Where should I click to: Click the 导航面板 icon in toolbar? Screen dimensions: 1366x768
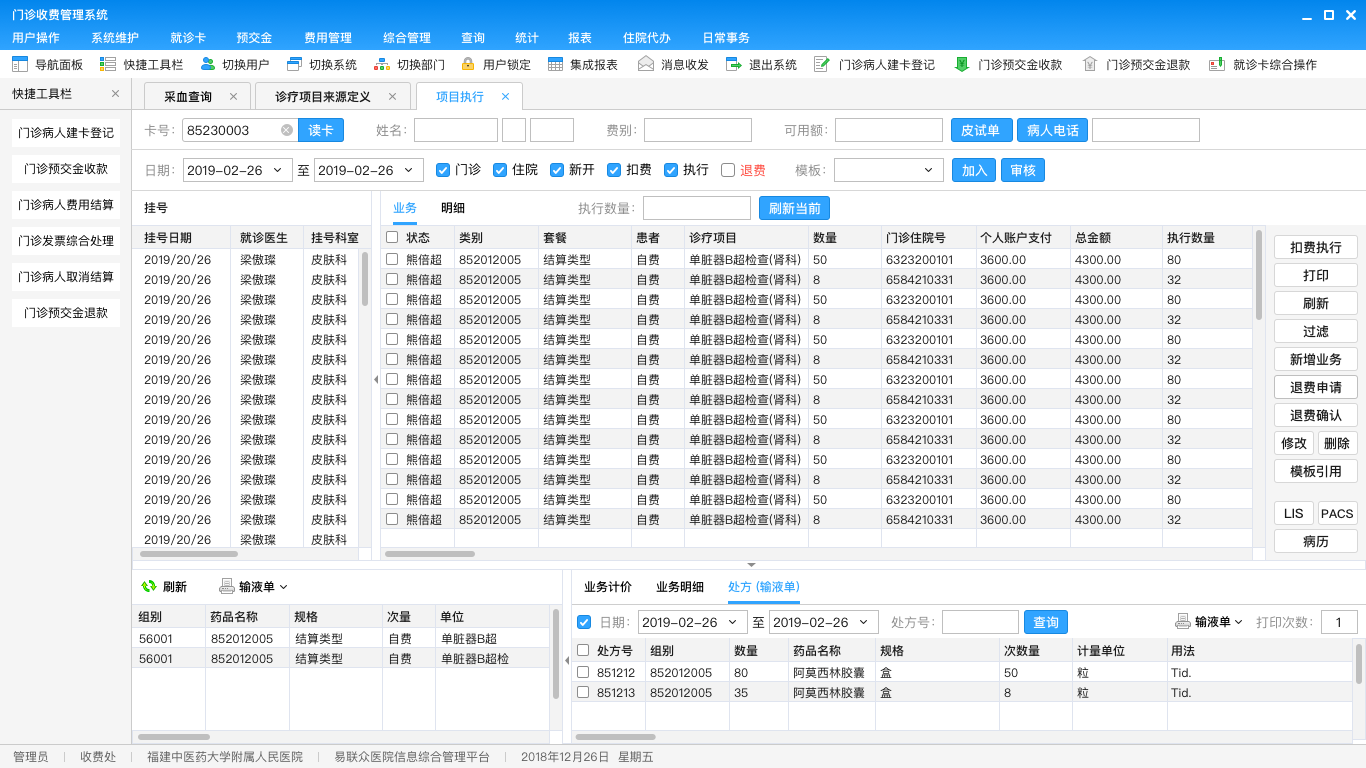coord(20,64)
